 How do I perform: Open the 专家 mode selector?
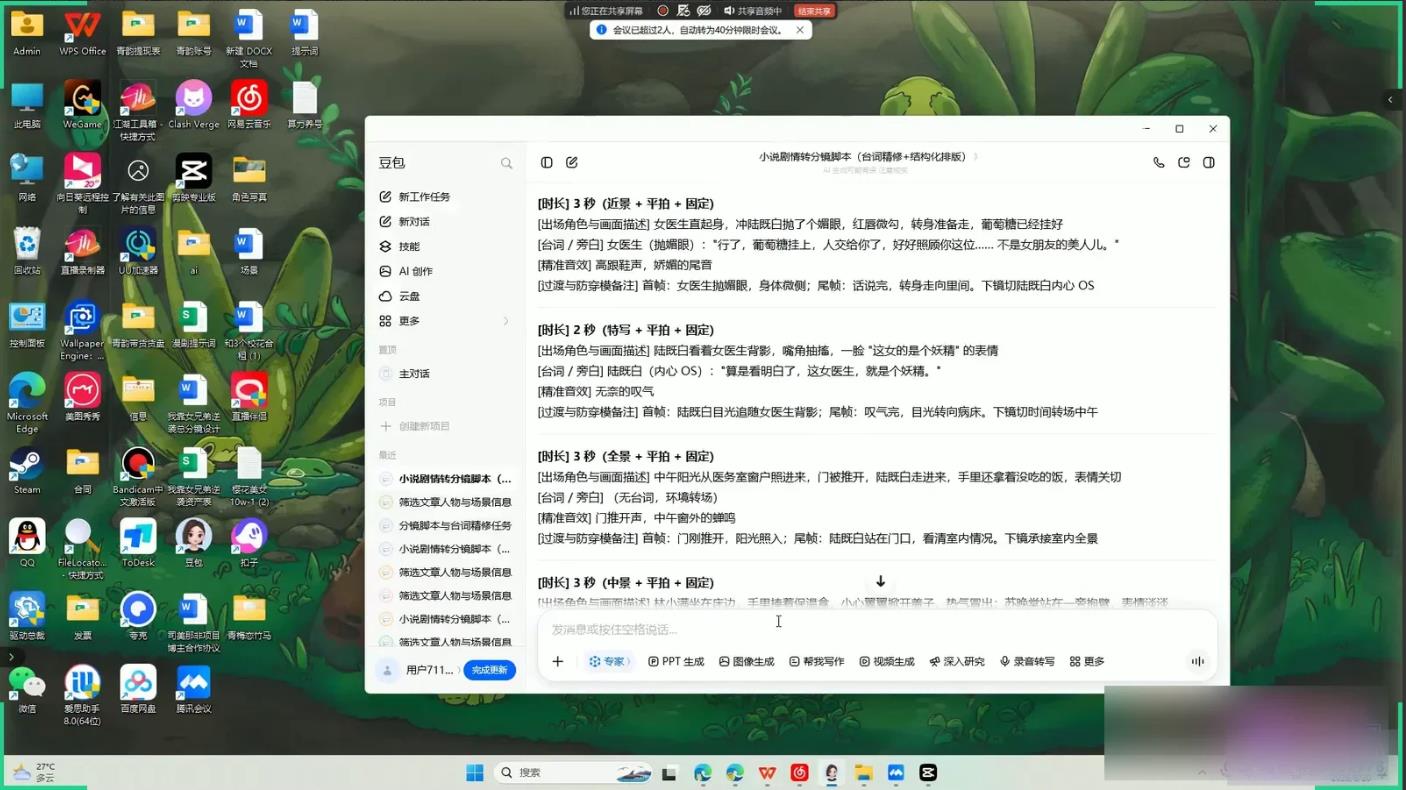[608, 661]
